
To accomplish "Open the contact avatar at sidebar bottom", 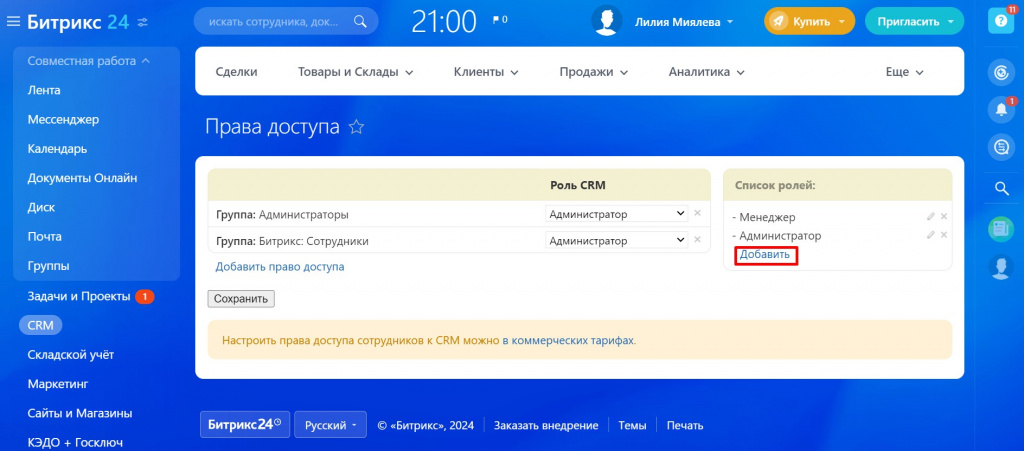I will (x=1000, y=267).
